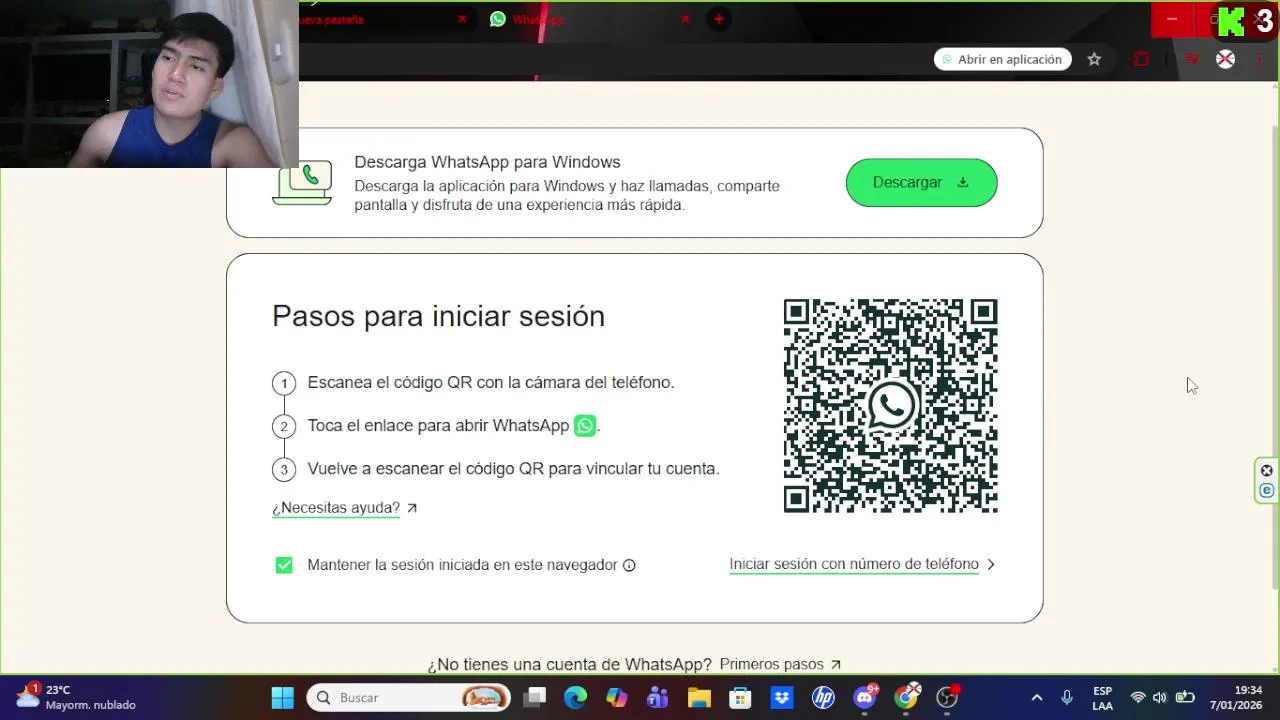
Task: Open Microsoft Teams from the taskbar
Action: (x=657, y=697)
